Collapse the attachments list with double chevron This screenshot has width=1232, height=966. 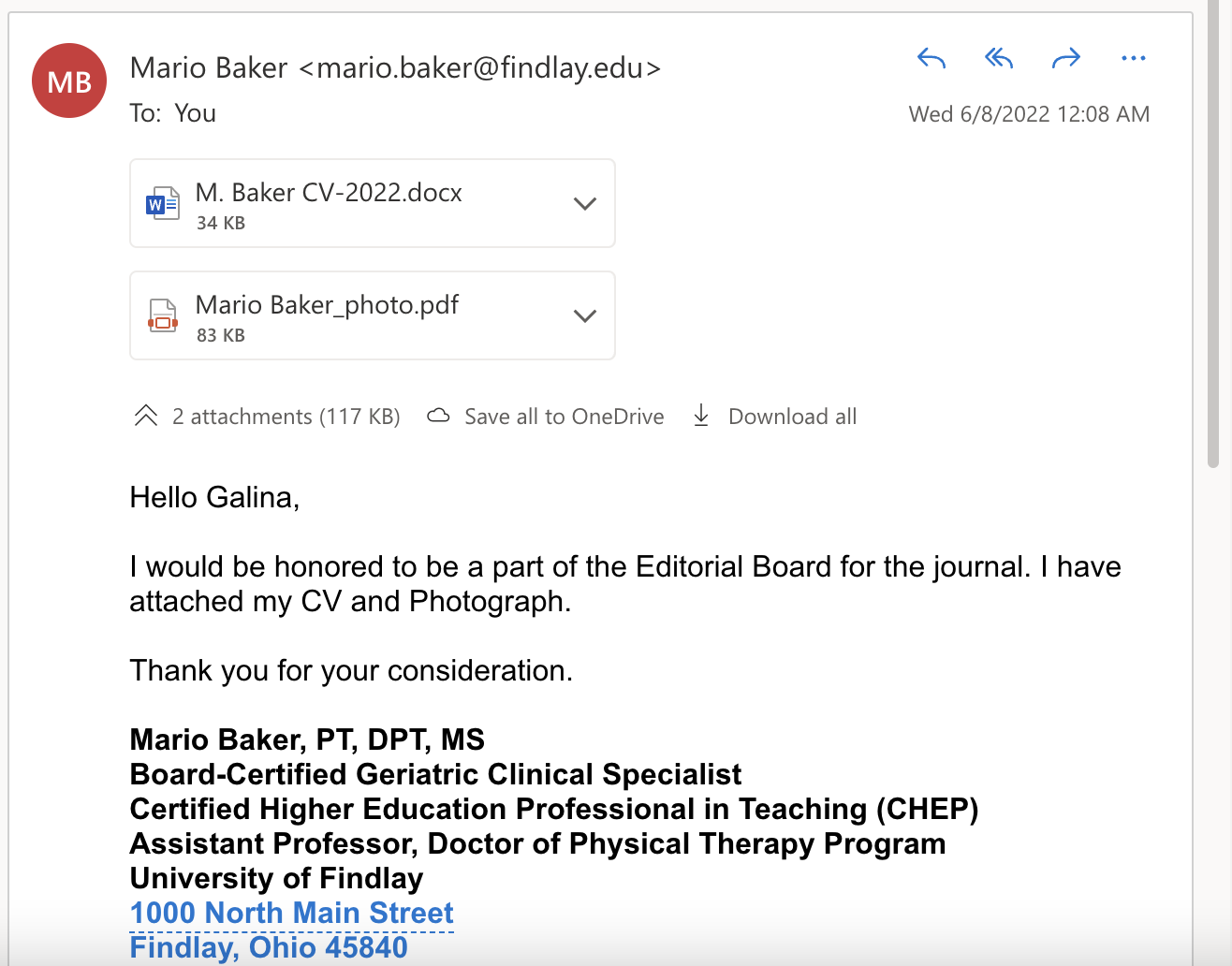tap(146, 417)
